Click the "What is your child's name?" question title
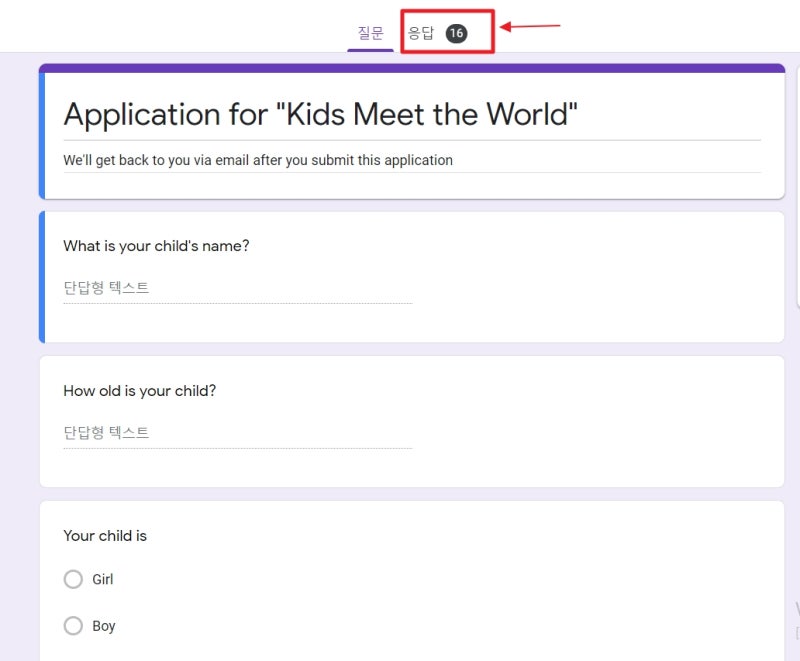The image size is (800, 661). click(x=156, y=246)
